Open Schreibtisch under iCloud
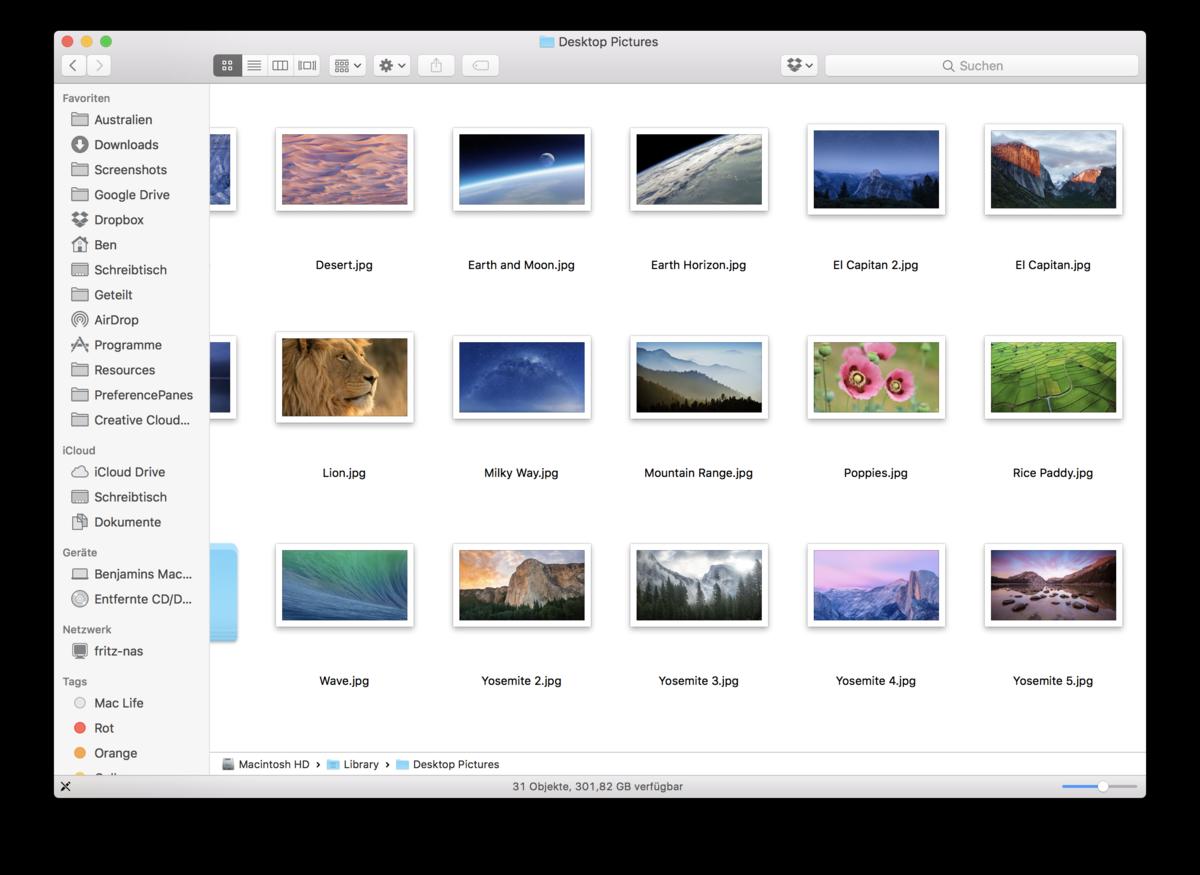This screenshot has height=875, width=1200. pyautogui.click(x=132, y=497)
